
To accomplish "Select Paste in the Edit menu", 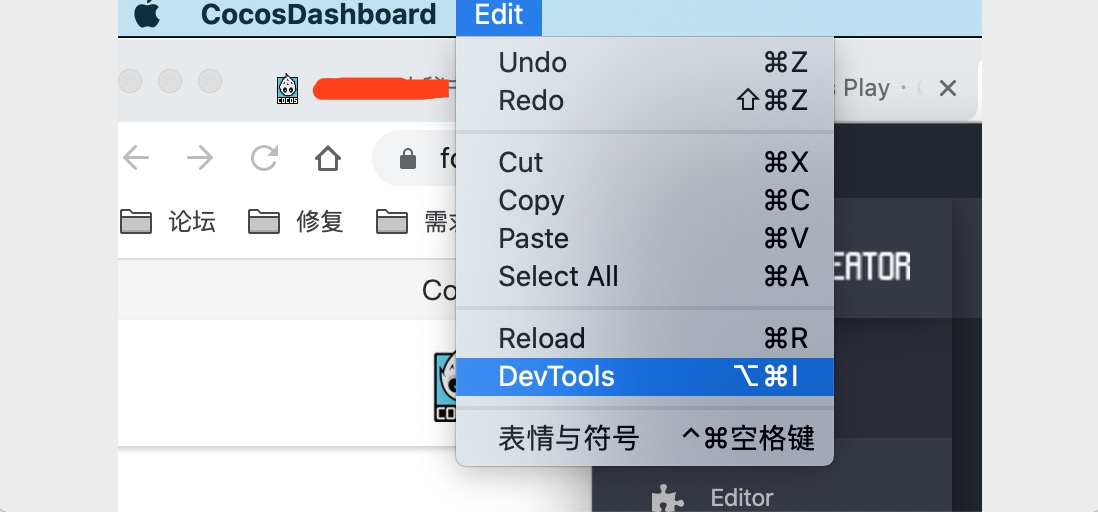I will (645, 239).
